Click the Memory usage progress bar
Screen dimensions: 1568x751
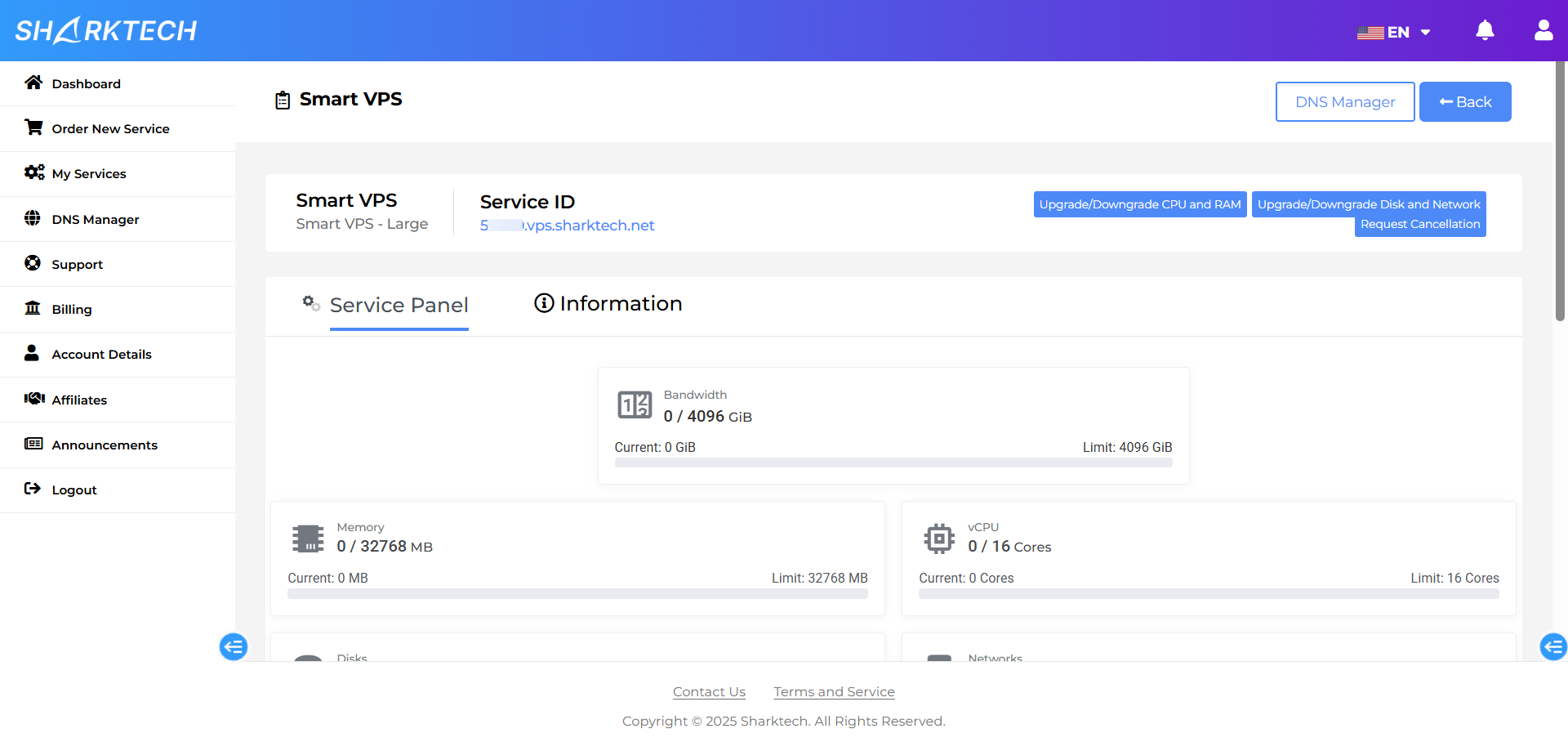coord(577,594)
